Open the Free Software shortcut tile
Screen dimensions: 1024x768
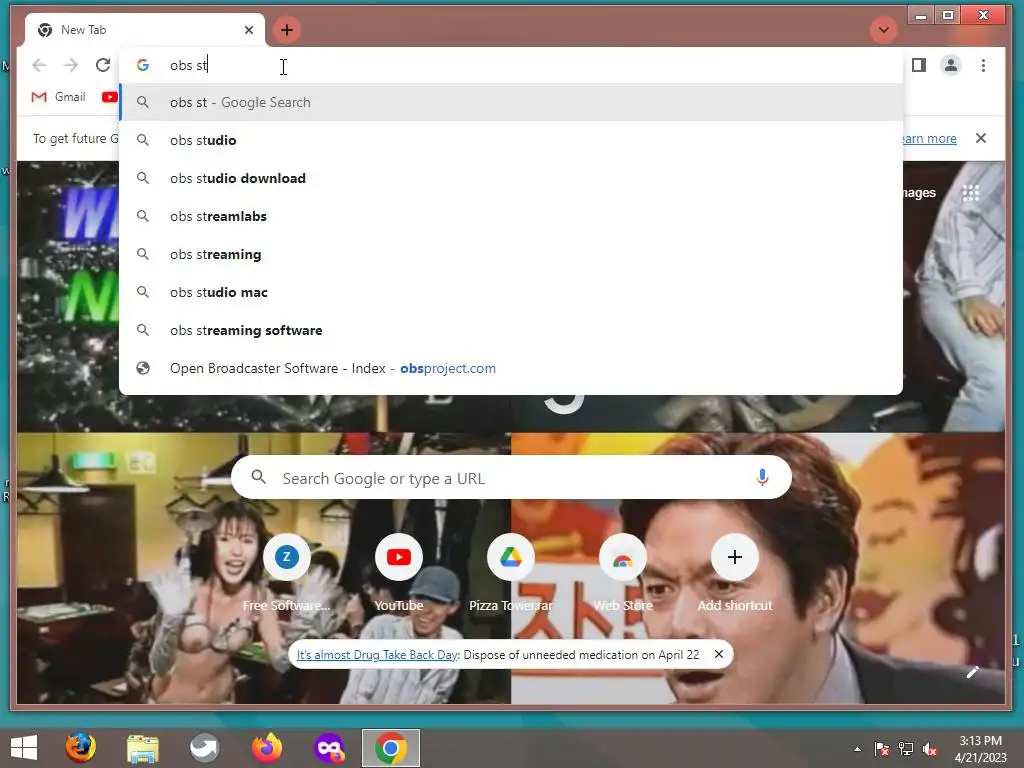tap(287, 573)
